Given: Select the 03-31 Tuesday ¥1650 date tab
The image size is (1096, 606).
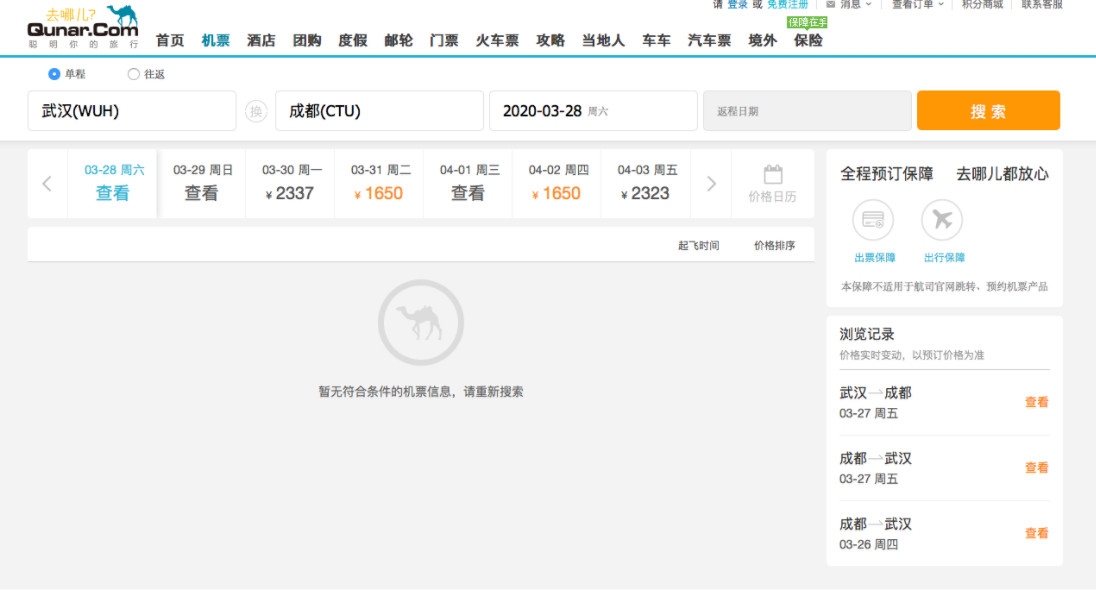Looking at the screenshot, I should point(380,184).
